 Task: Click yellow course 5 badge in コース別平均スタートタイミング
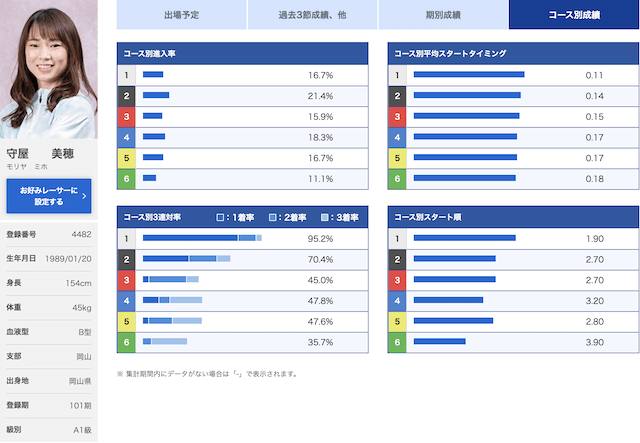397,158
